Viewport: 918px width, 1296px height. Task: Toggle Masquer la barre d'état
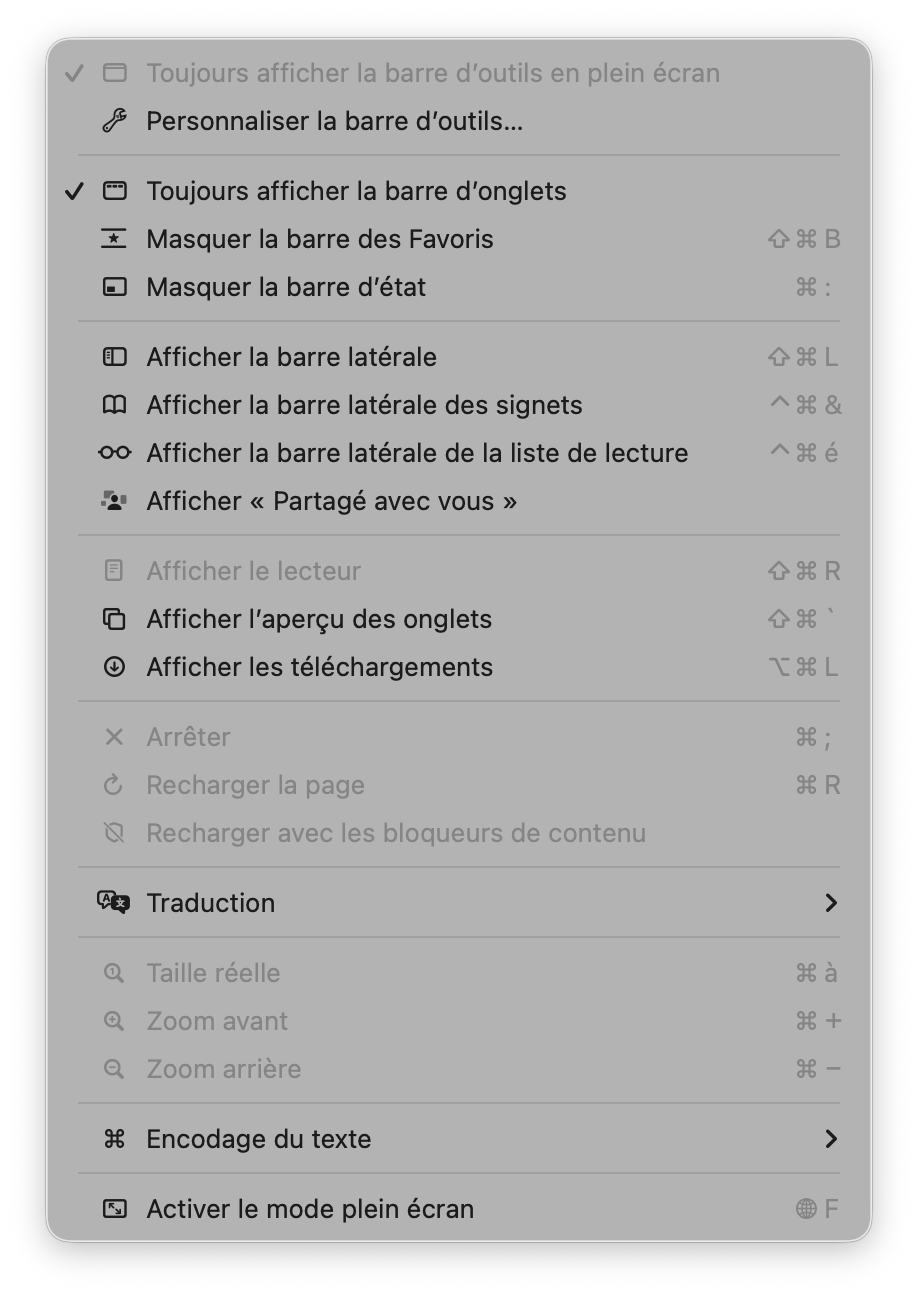pos(286,287)
